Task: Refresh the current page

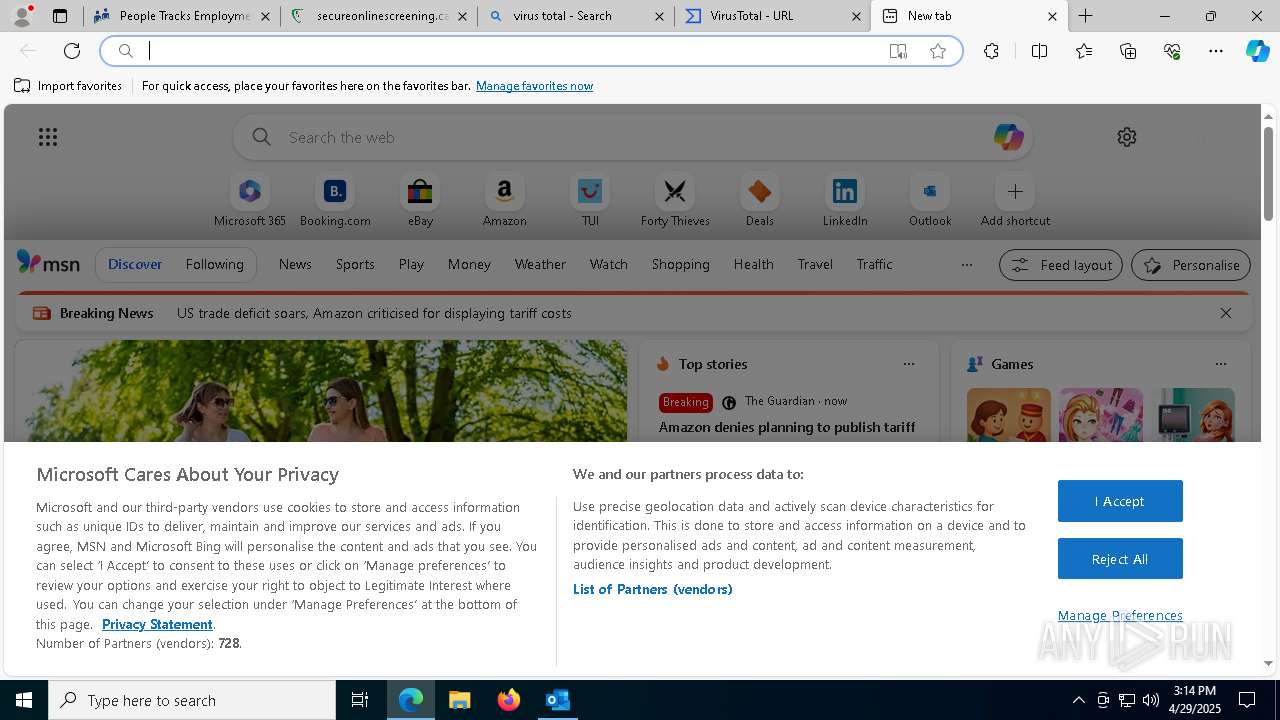Action: point(72,51)
